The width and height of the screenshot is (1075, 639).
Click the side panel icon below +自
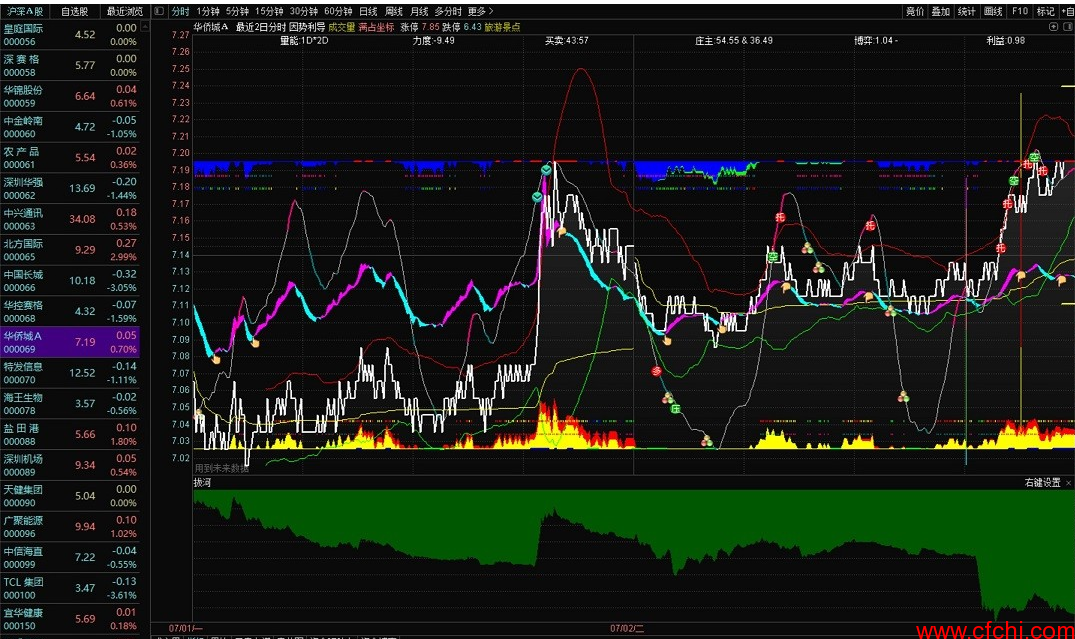(x=1068, y=27)
